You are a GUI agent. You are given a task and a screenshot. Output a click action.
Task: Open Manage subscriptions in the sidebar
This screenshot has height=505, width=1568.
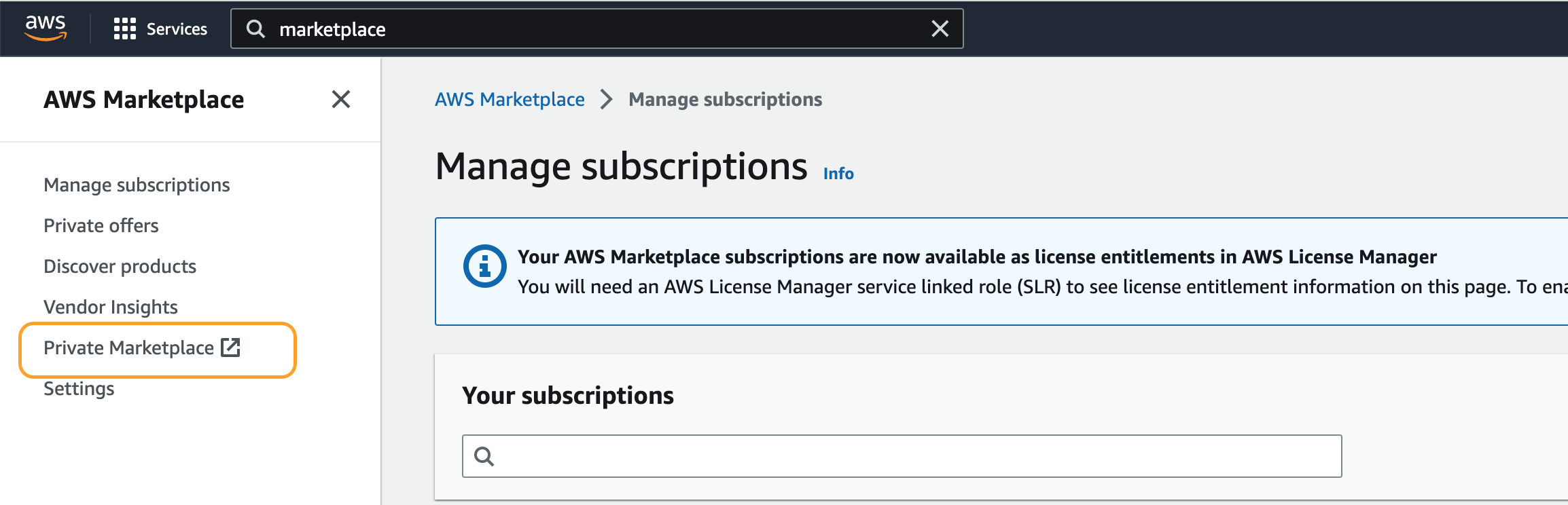(x=137, y=185)
